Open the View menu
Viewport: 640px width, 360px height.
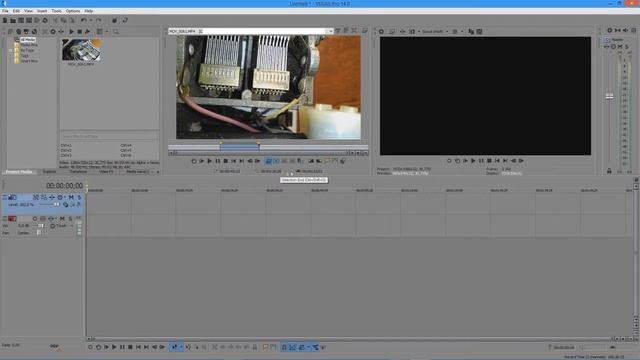click(28, 11)
